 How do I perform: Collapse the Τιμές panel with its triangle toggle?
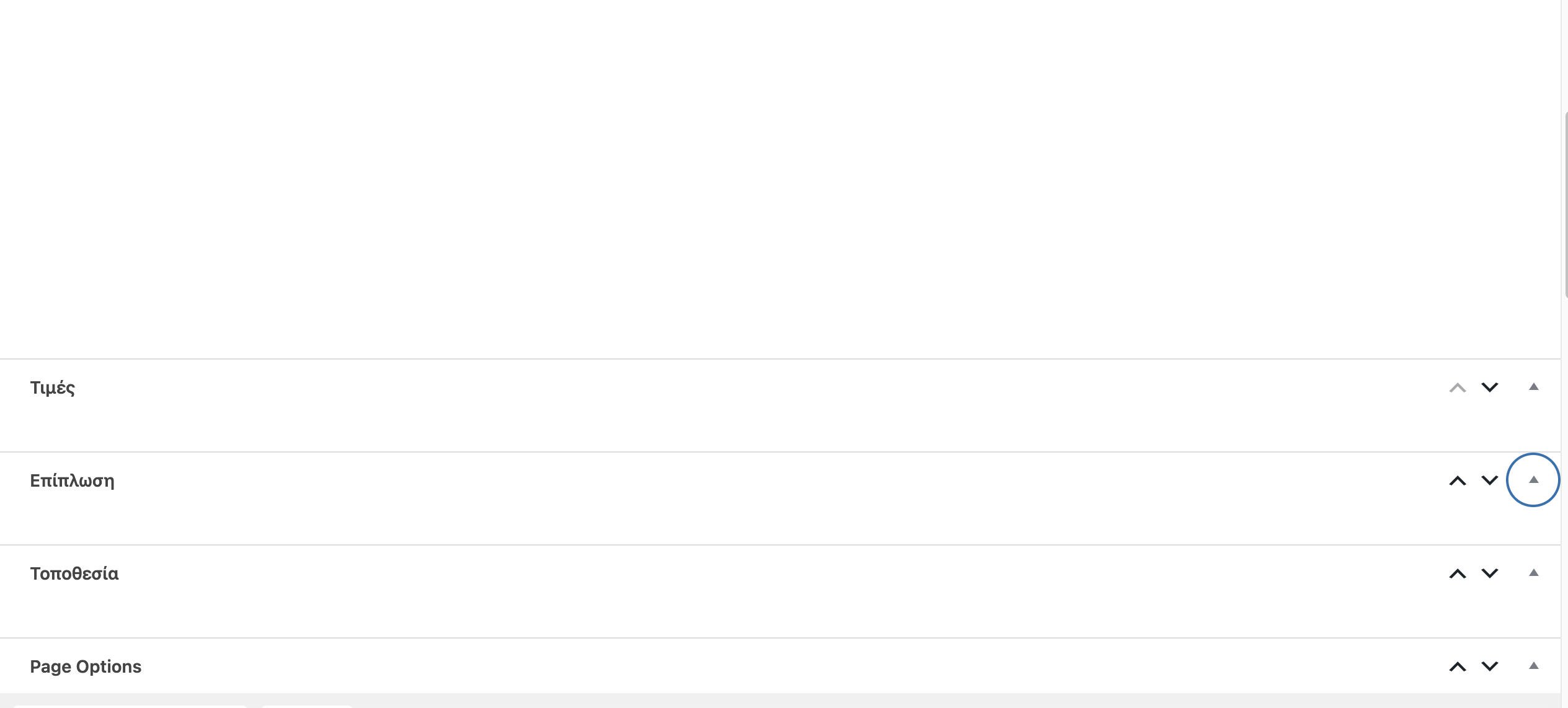point(1534,387)
